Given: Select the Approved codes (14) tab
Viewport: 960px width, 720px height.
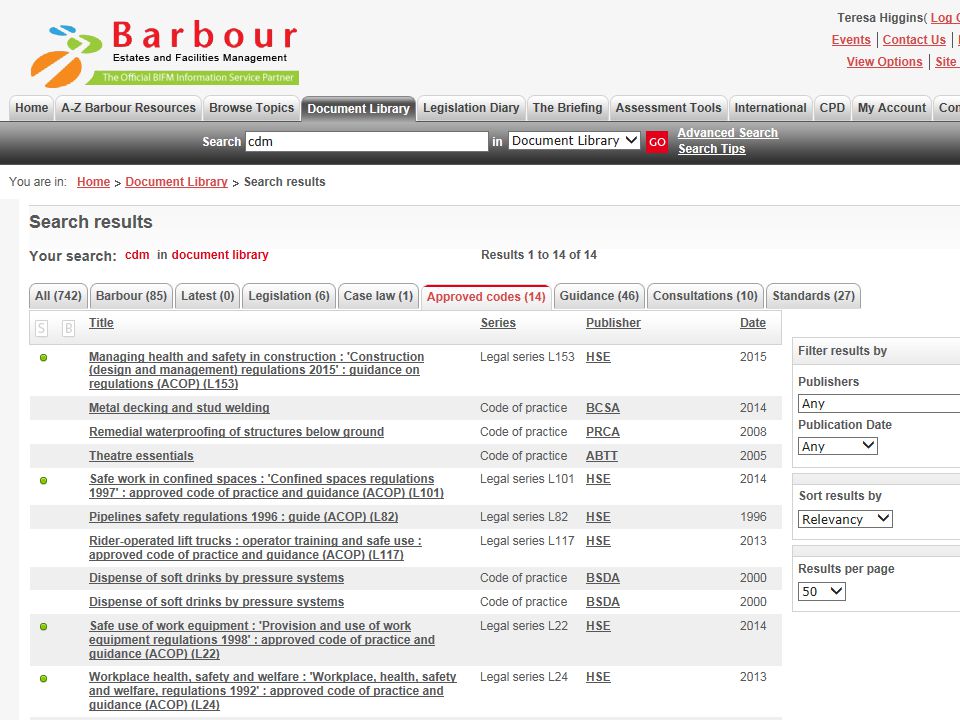Looking at the screenshot, I should click(x=486, y=297).
